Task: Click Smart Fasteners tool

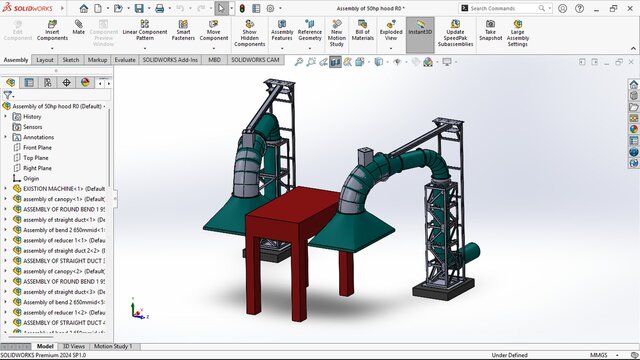Action: (x=183, y=30)
